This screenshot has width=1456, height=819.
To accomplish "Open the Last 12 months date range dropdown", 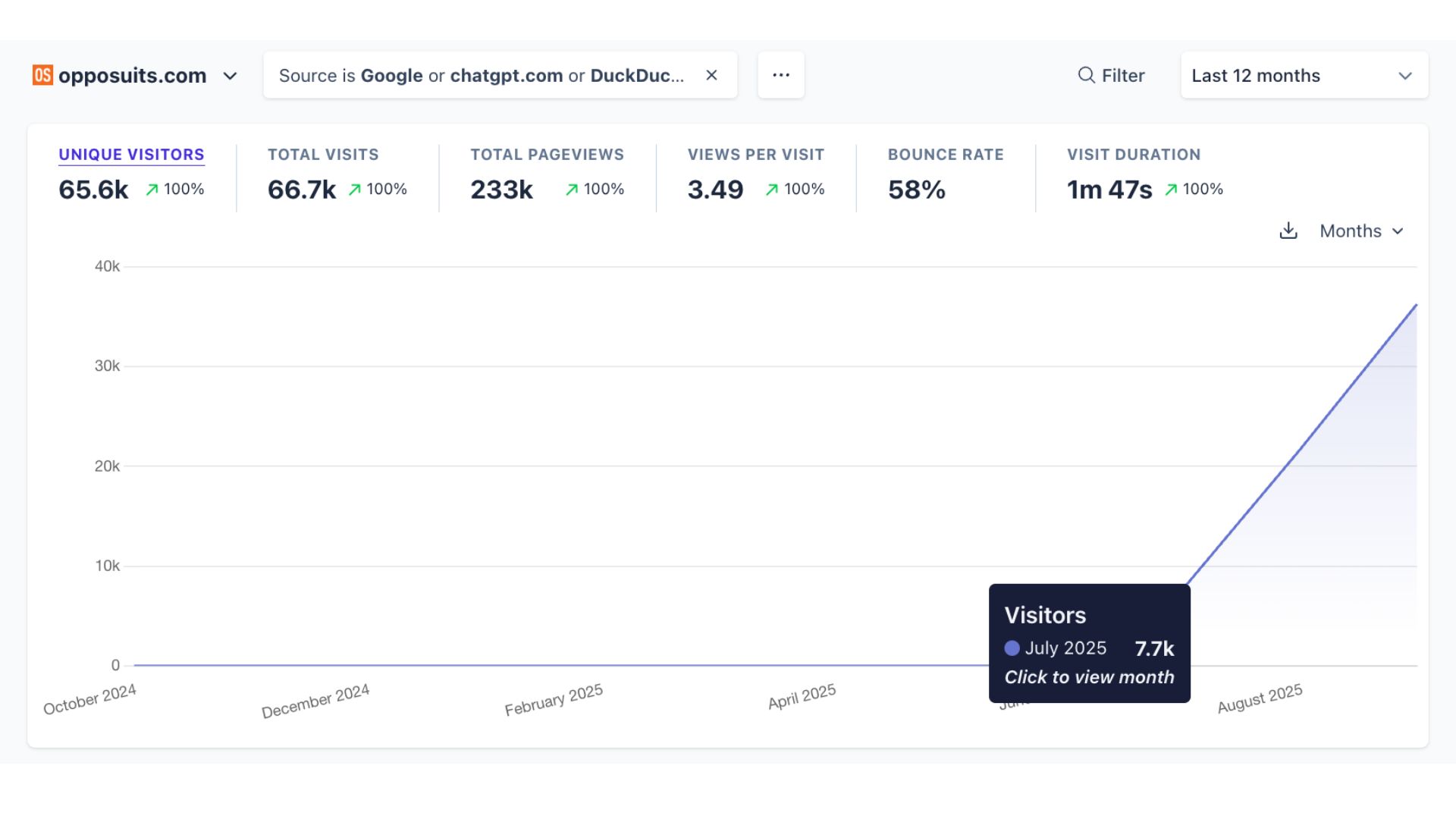I will click(x=1304, y=75).
